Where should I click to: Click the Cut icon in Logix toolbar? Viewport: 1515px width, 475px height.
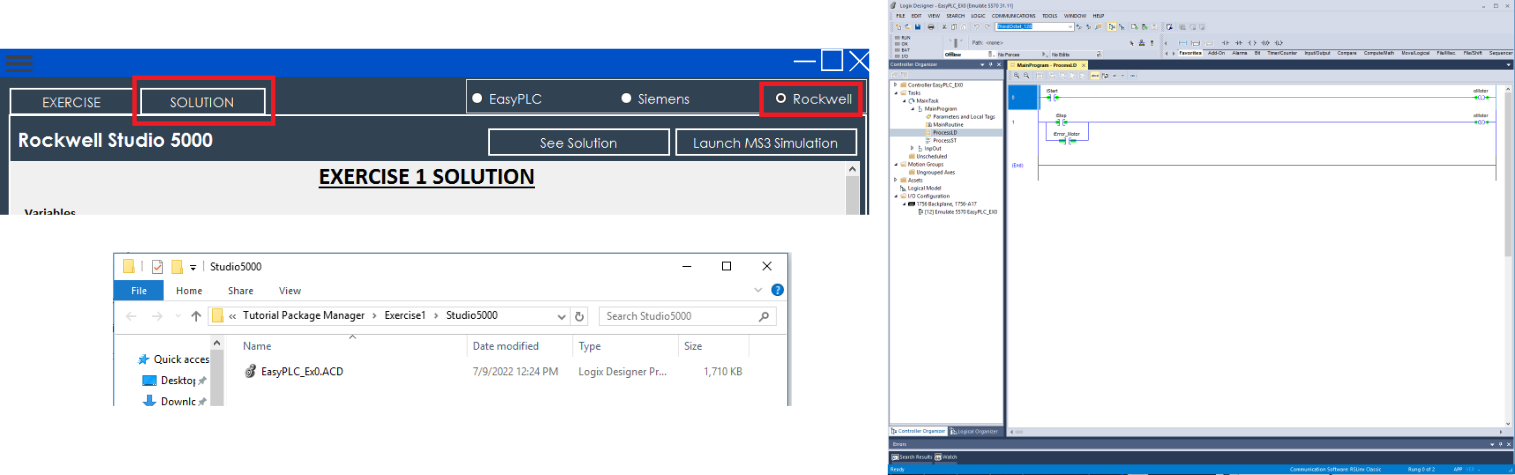944,27
